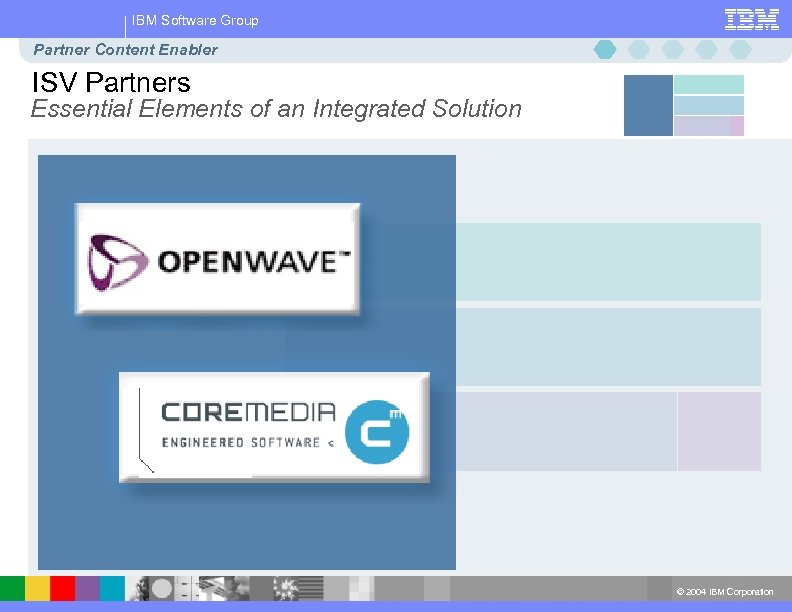
Task: Select "Essential Elements of an Integrated Solution" text
Action: coord(276,109)
